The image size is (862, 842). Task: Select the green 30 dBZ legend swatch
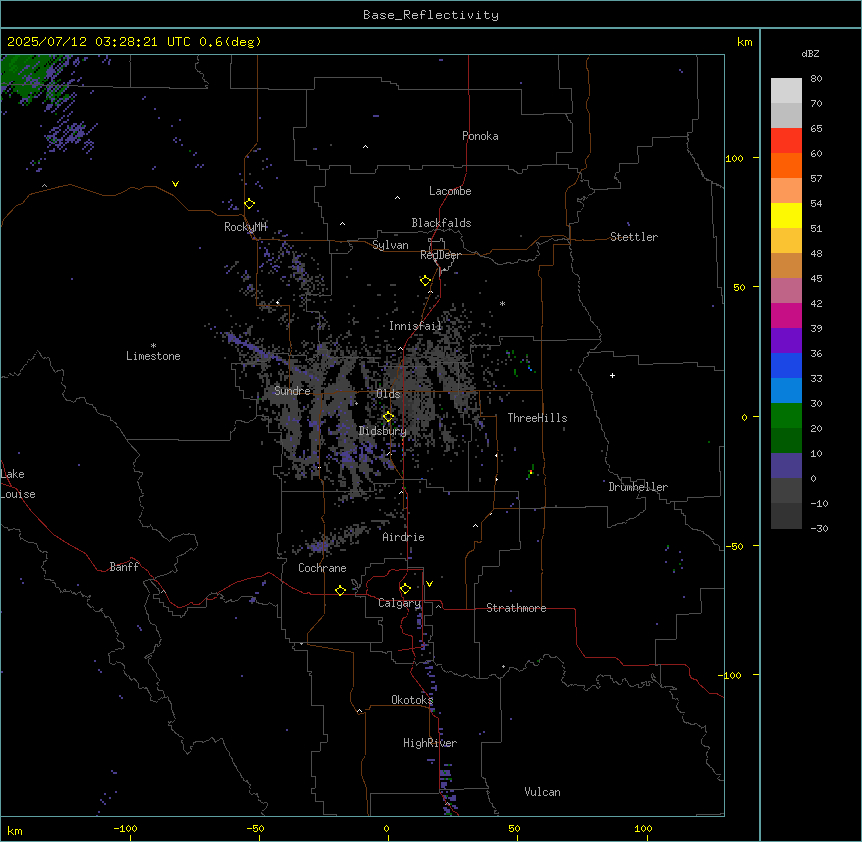coord(786,416)
